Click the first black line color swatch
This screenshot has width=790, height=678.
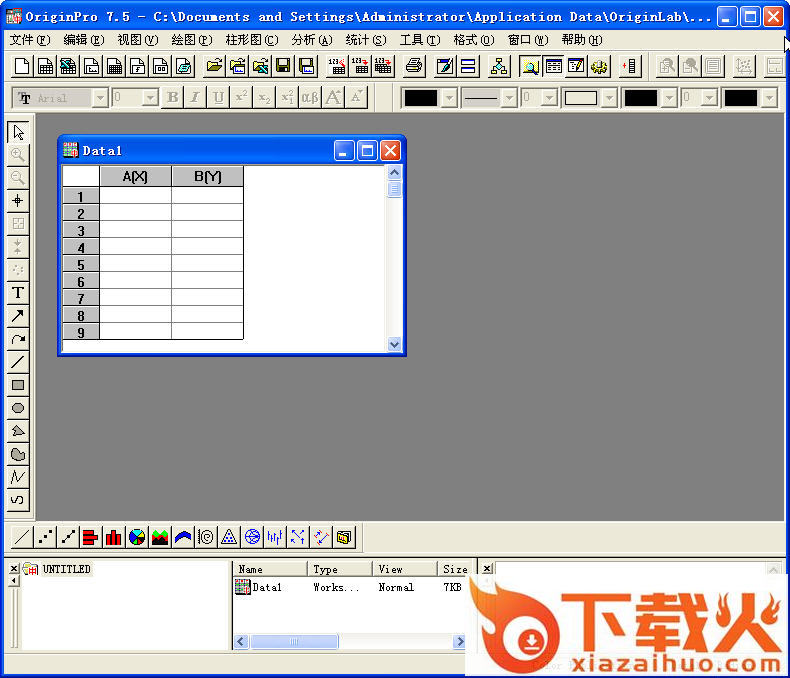[x=421, y=98]
